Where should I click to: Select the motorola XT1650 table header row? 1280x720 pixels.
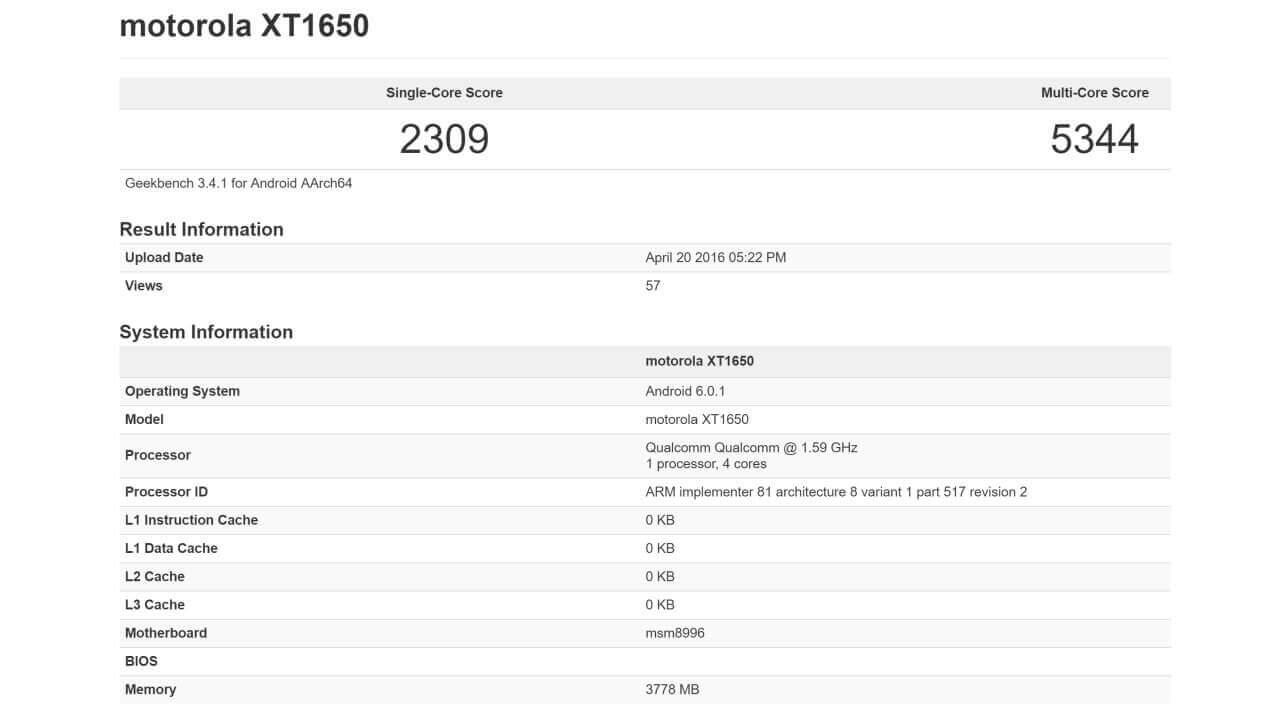tap(700, 360)
